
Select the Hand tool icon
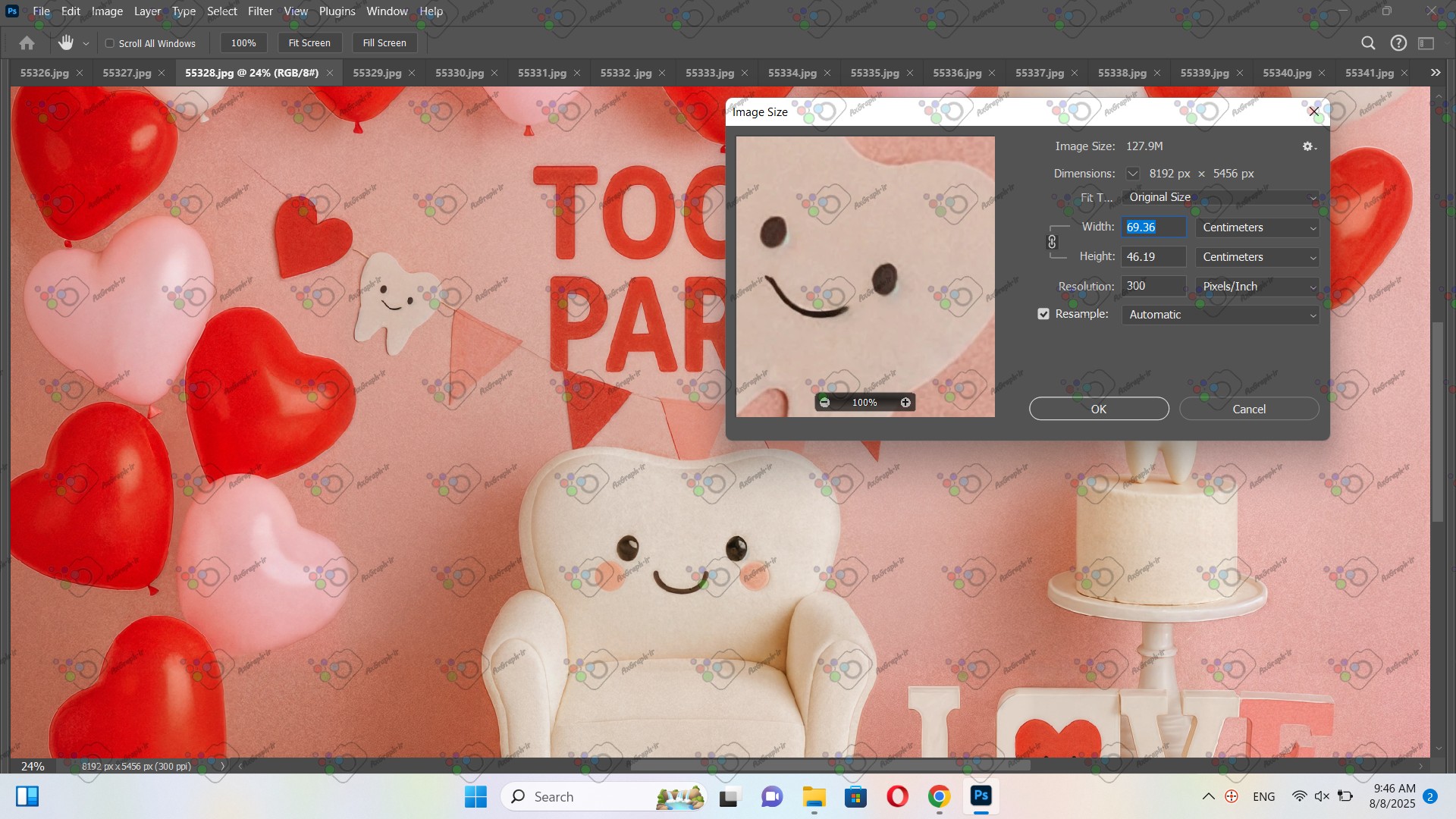pyautogui.click(x=66, y=43)
